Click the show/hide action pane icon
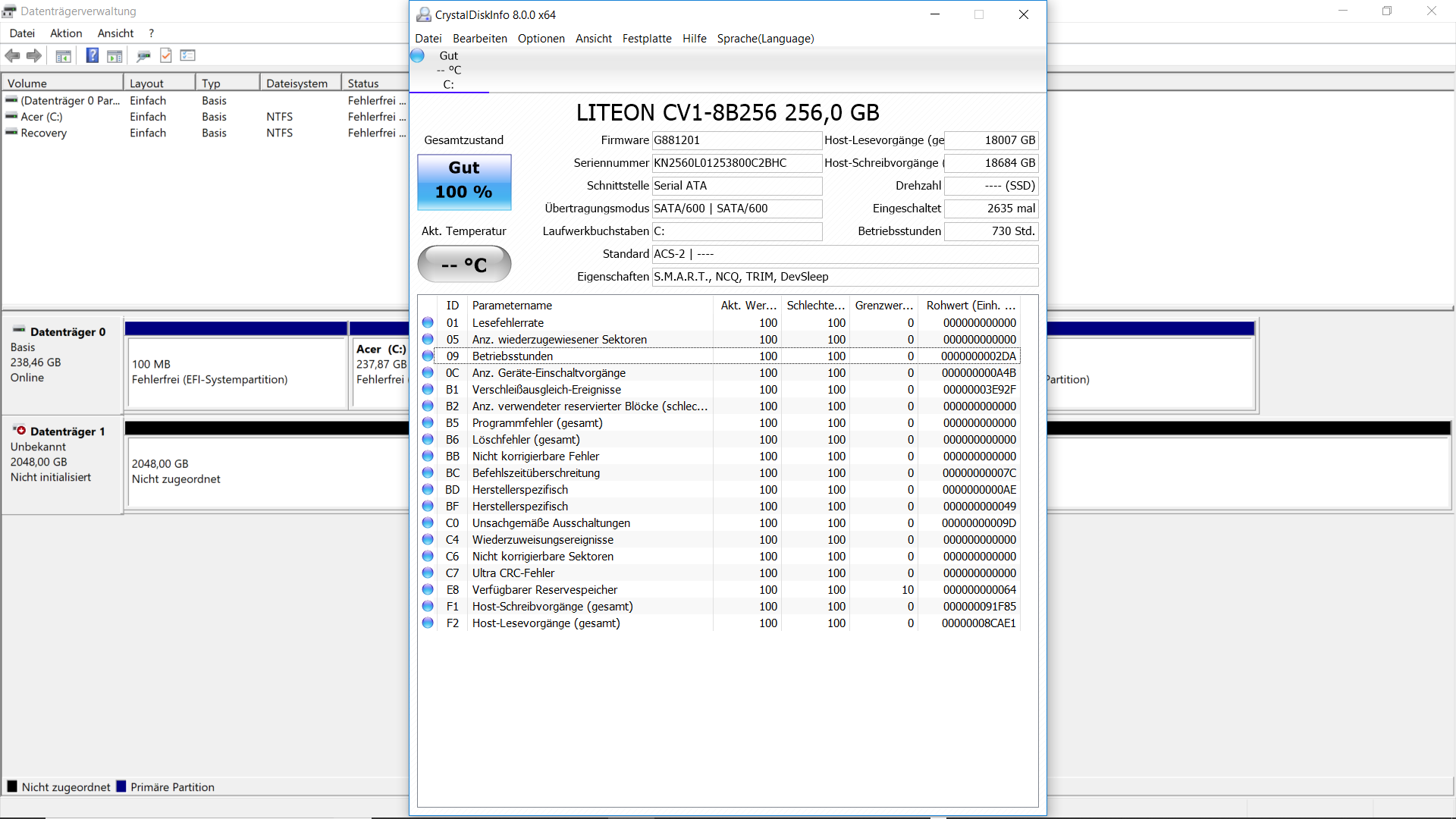The image size is (1456, 819). click(115, 55)
